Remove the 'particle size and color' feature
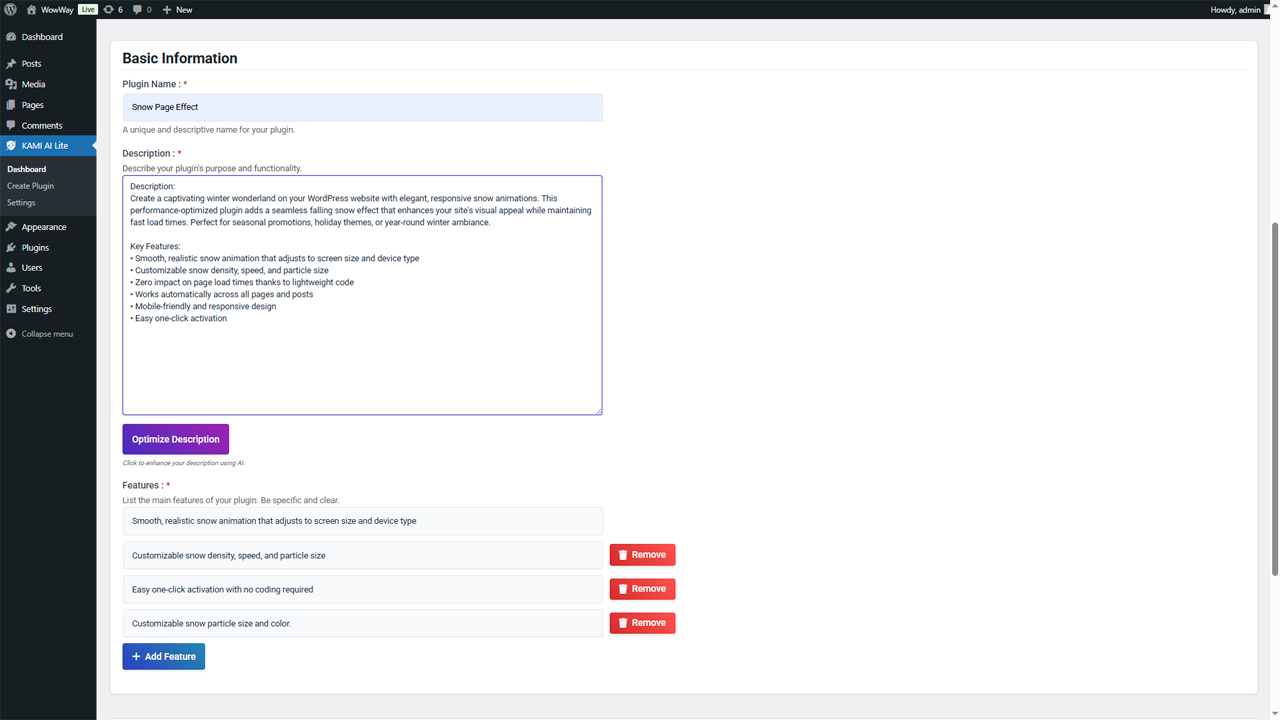 (x=642, y=623)
